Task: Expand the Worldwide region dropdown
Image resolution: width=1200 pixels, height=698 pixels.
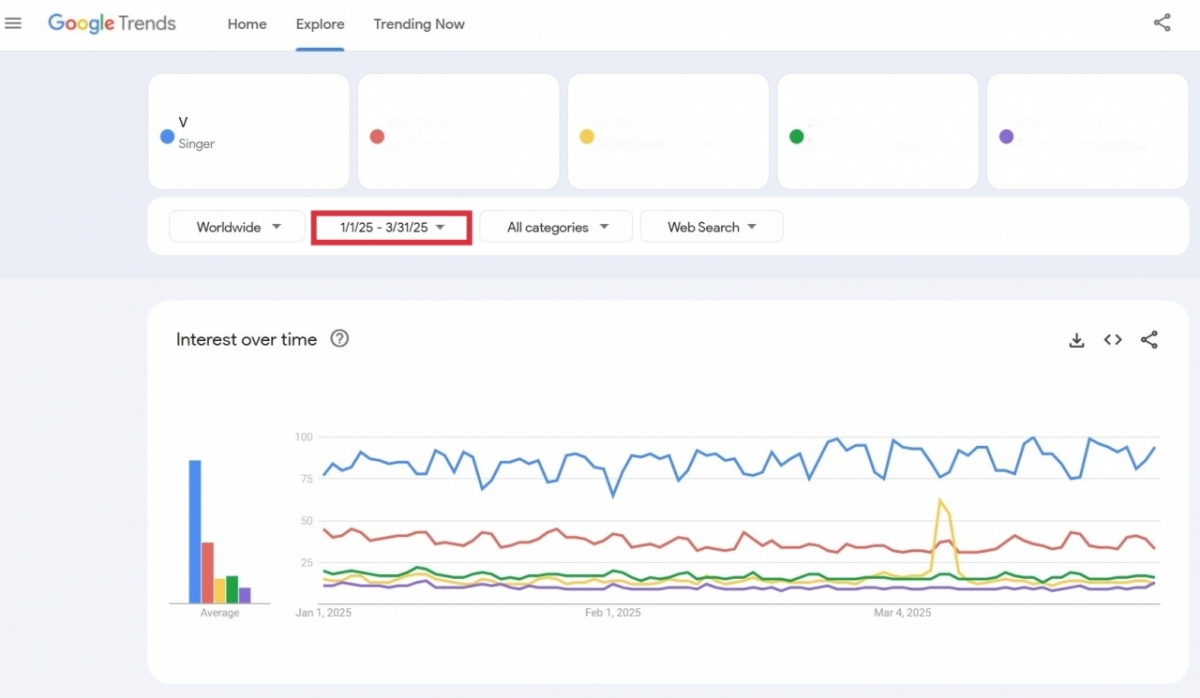Action: coord(238,227)
